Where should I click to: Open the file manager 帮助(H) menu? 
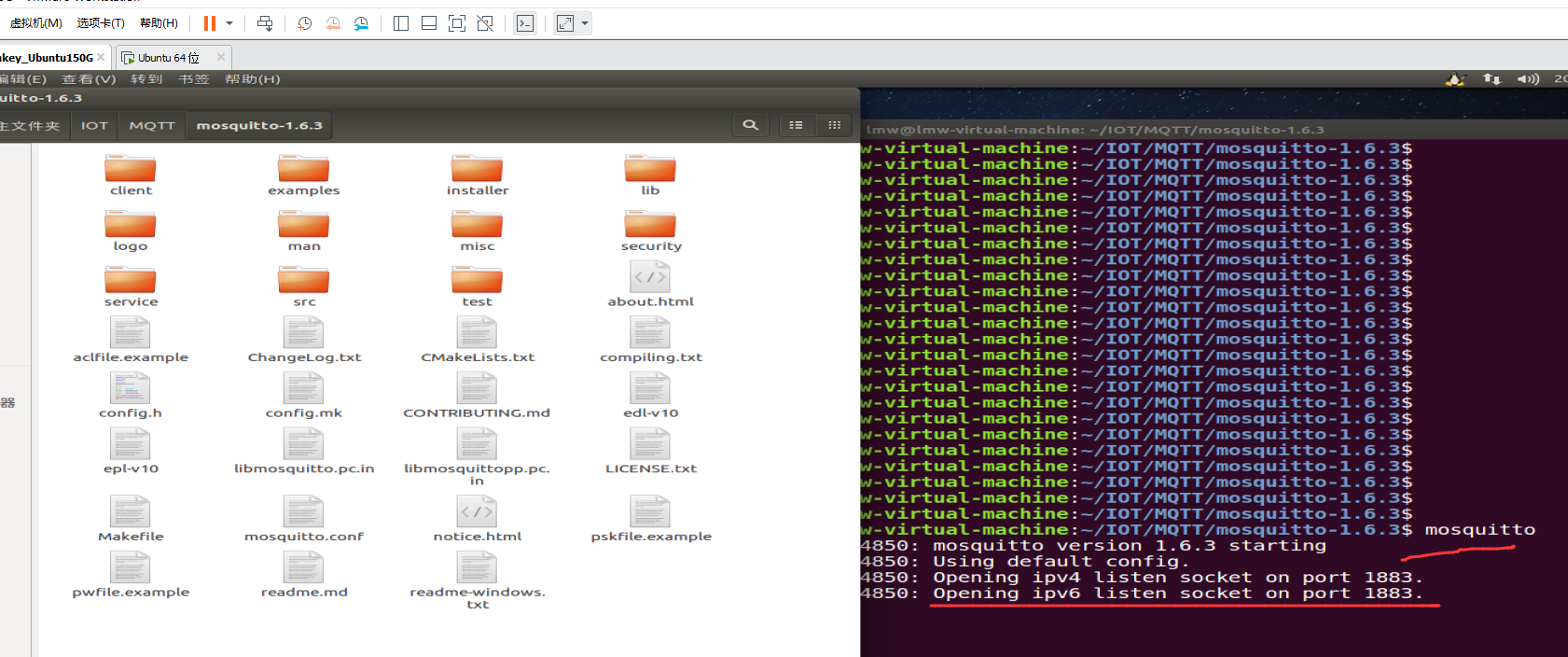(x=252, y=79)
